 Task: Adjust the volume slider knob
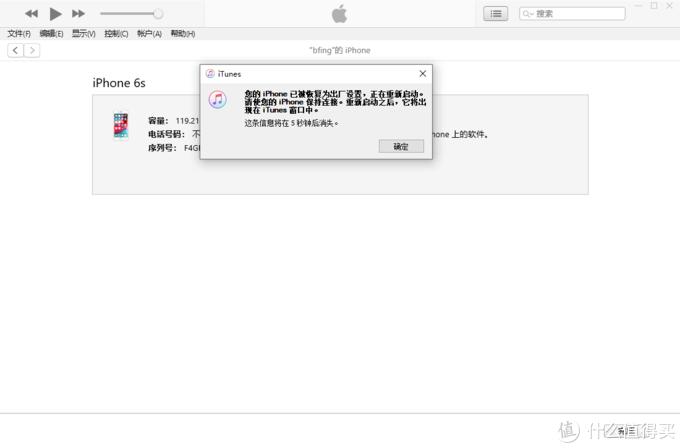158,14
